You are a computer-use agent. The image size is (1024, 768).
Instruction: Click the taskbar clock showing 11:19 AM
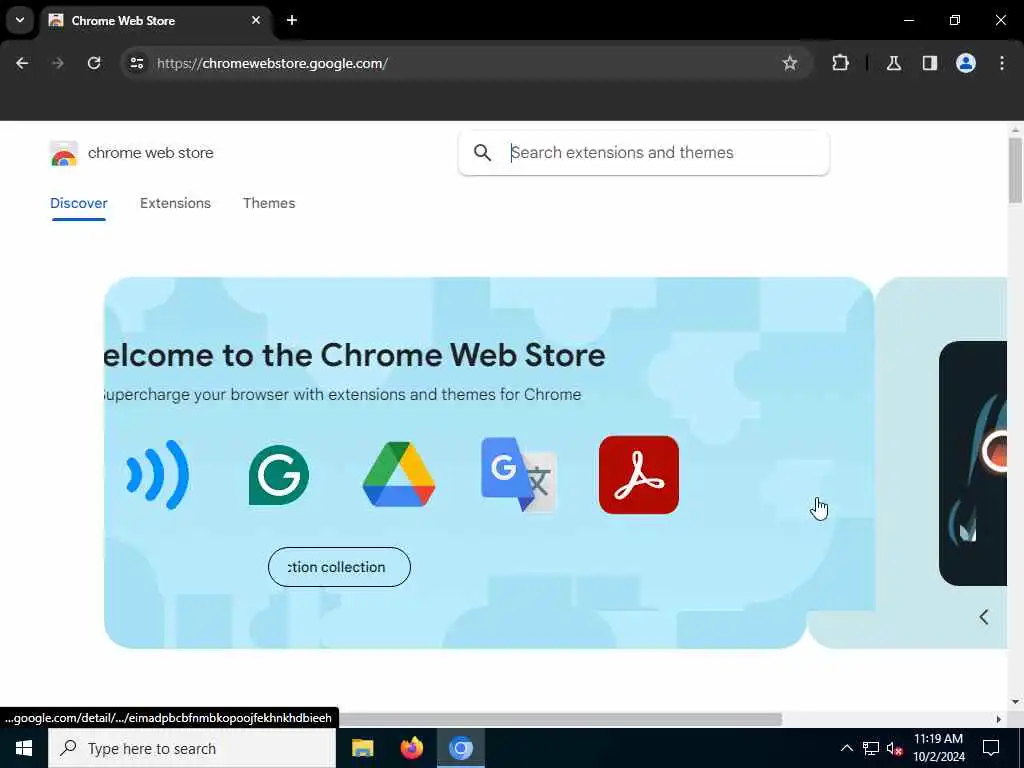(x=938, y=748)
